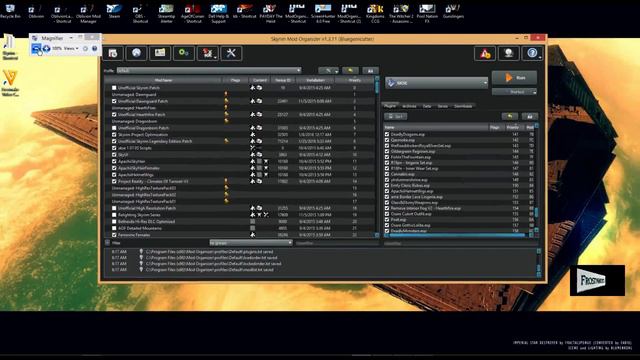
Task: Open Magnifier Views dropdown
Action: point(71,49)
